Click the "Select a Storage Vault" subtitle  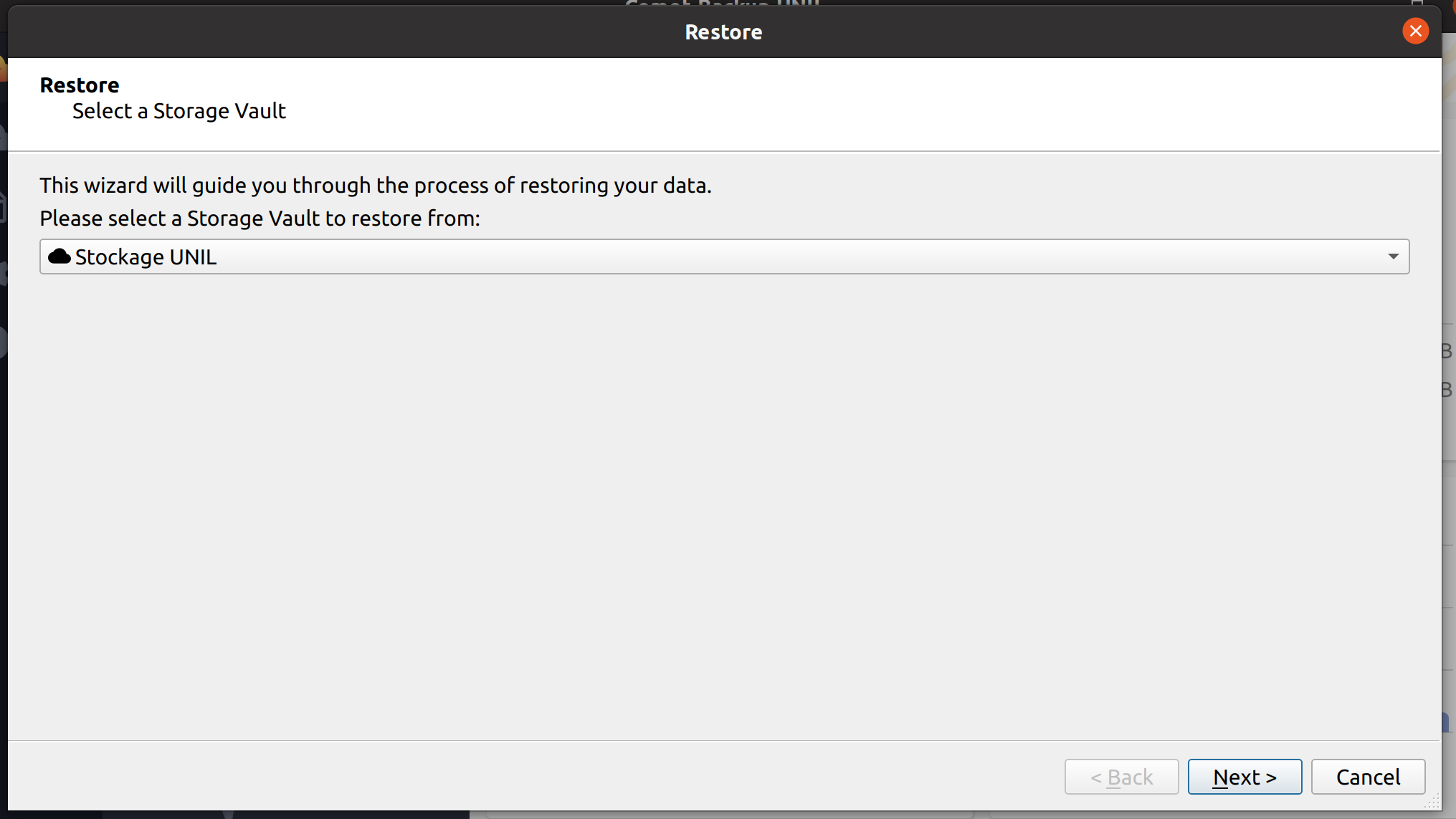click(179, 111)
